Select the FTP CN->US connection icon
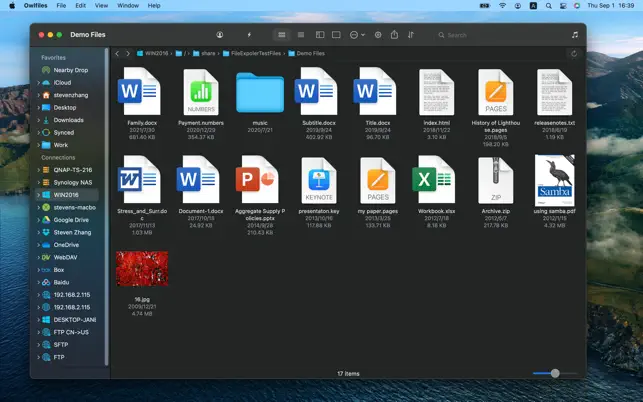Screen dimensions: 643x402 click(46, 332)
